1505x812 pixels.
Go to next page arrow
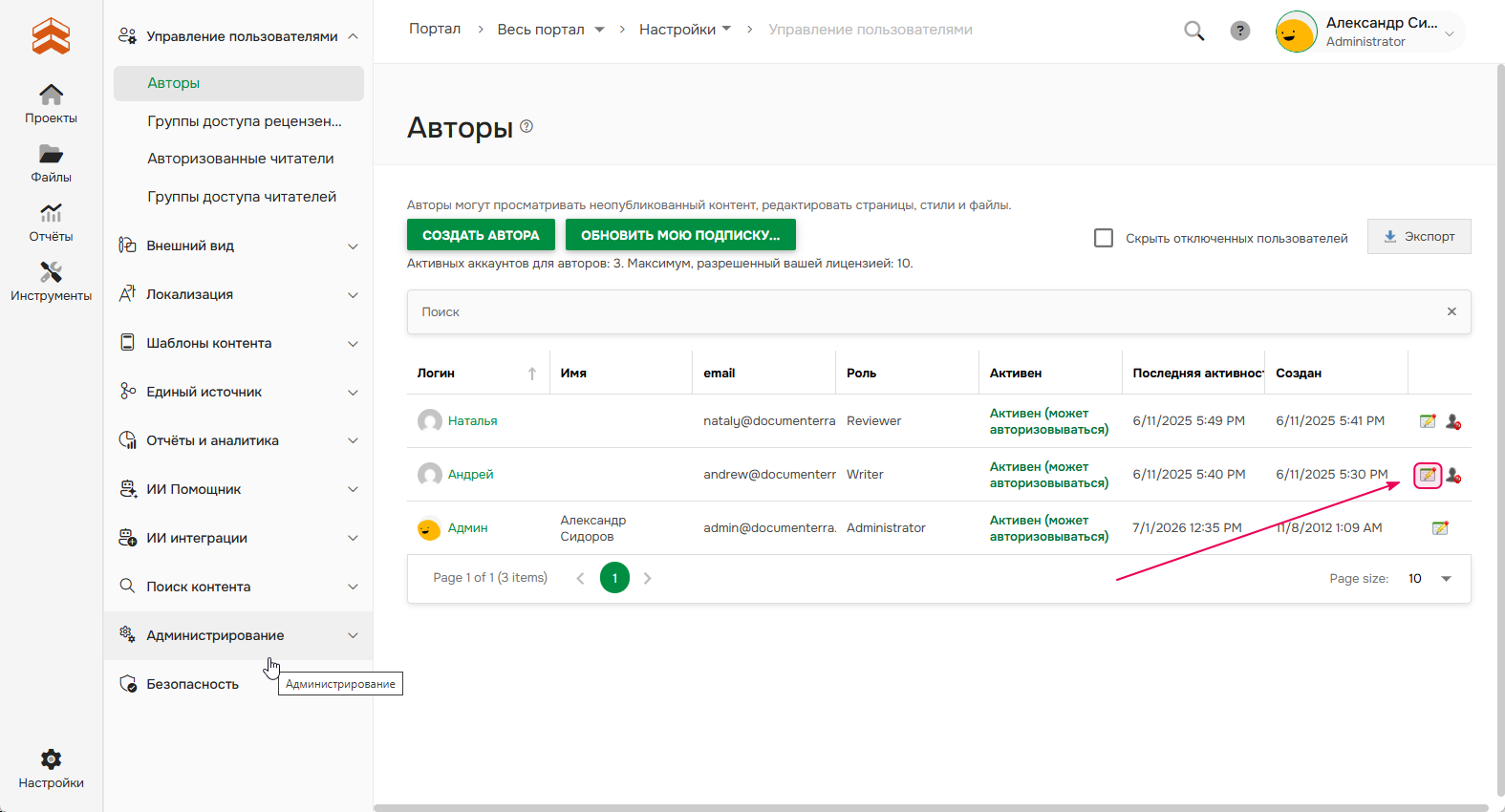tap(648, 578)
